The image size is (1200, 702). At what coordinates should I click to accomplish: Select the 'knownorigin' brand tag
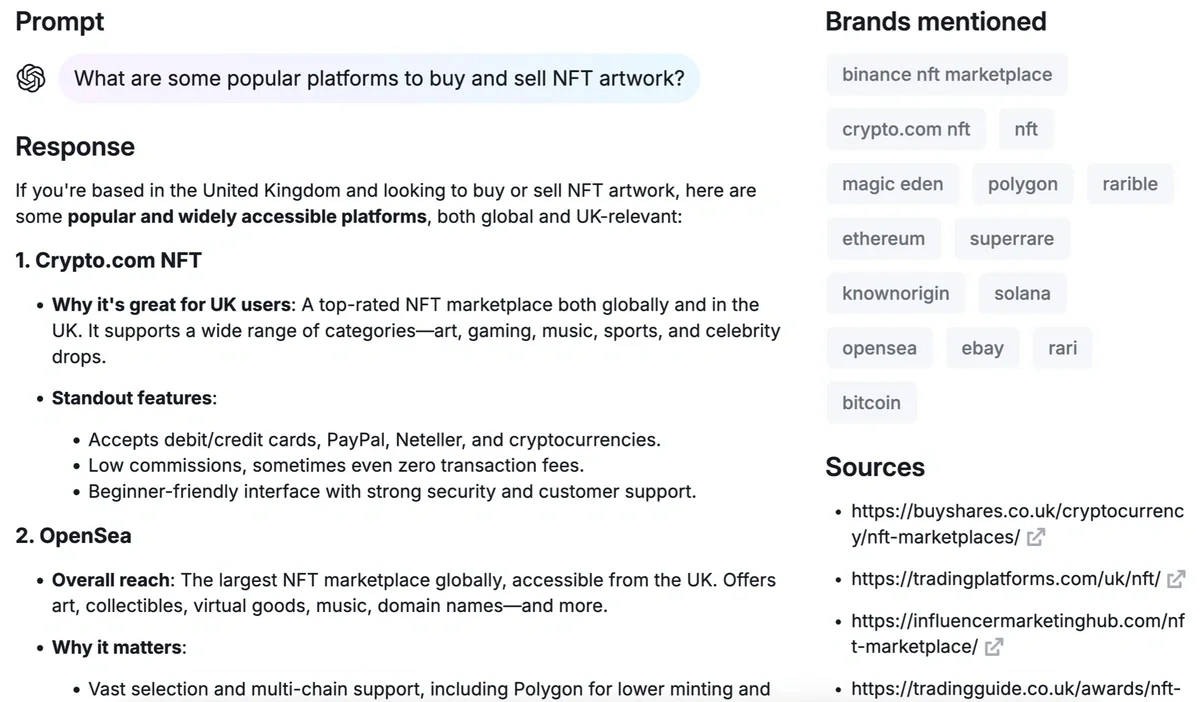click(x=895, y=294)
